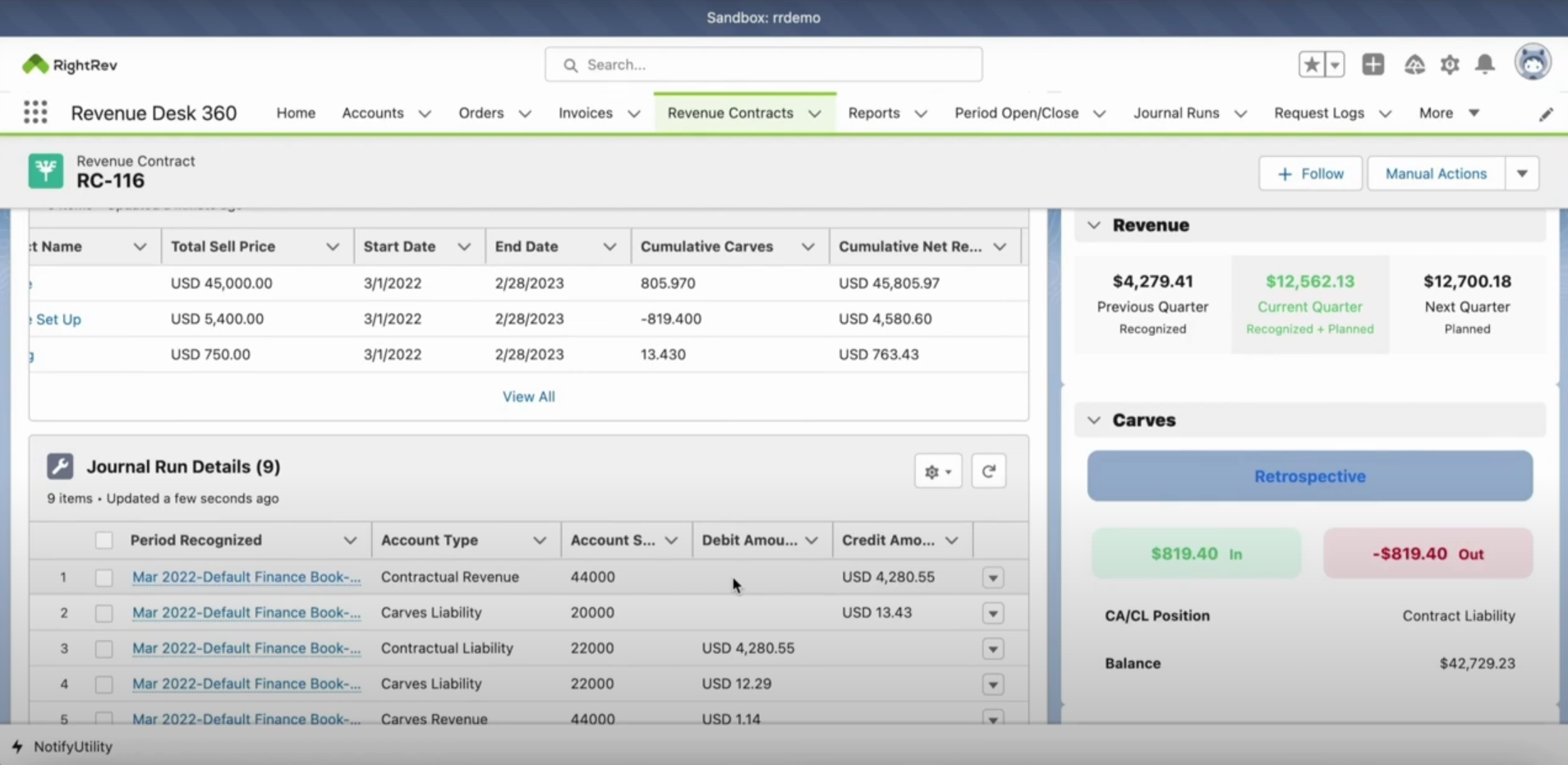
Task: Open row actions menu for row 1
Action: [x=993, y=578]
